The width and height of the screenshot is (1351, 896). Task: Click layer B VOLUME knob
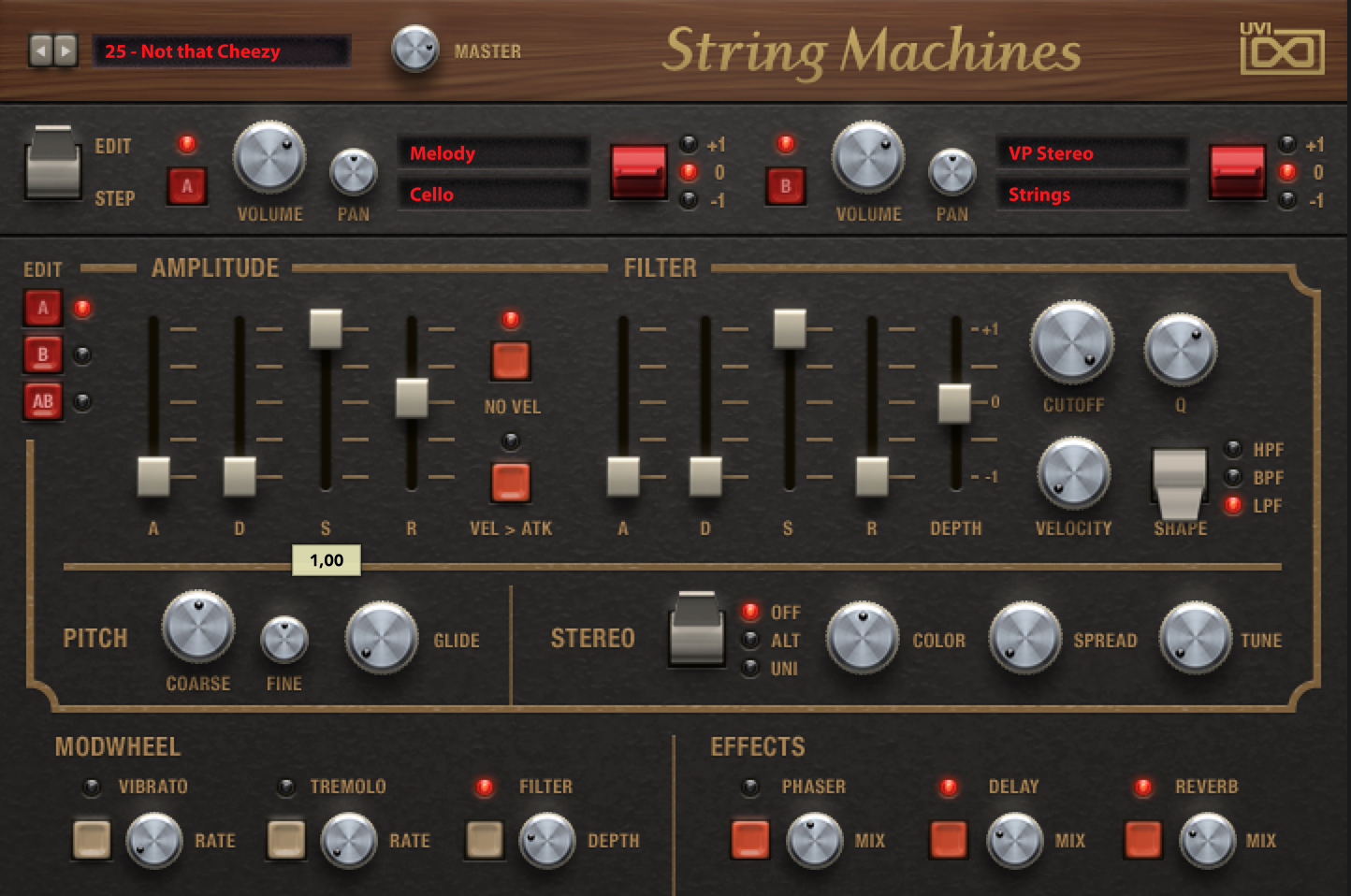pos(868,157)
